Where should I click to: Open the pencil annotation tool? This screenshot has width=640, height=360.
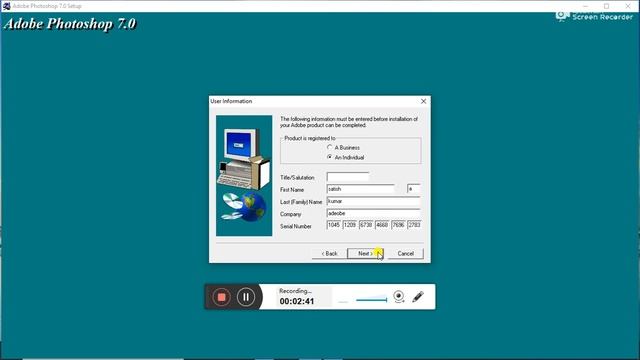coord(418,297)
